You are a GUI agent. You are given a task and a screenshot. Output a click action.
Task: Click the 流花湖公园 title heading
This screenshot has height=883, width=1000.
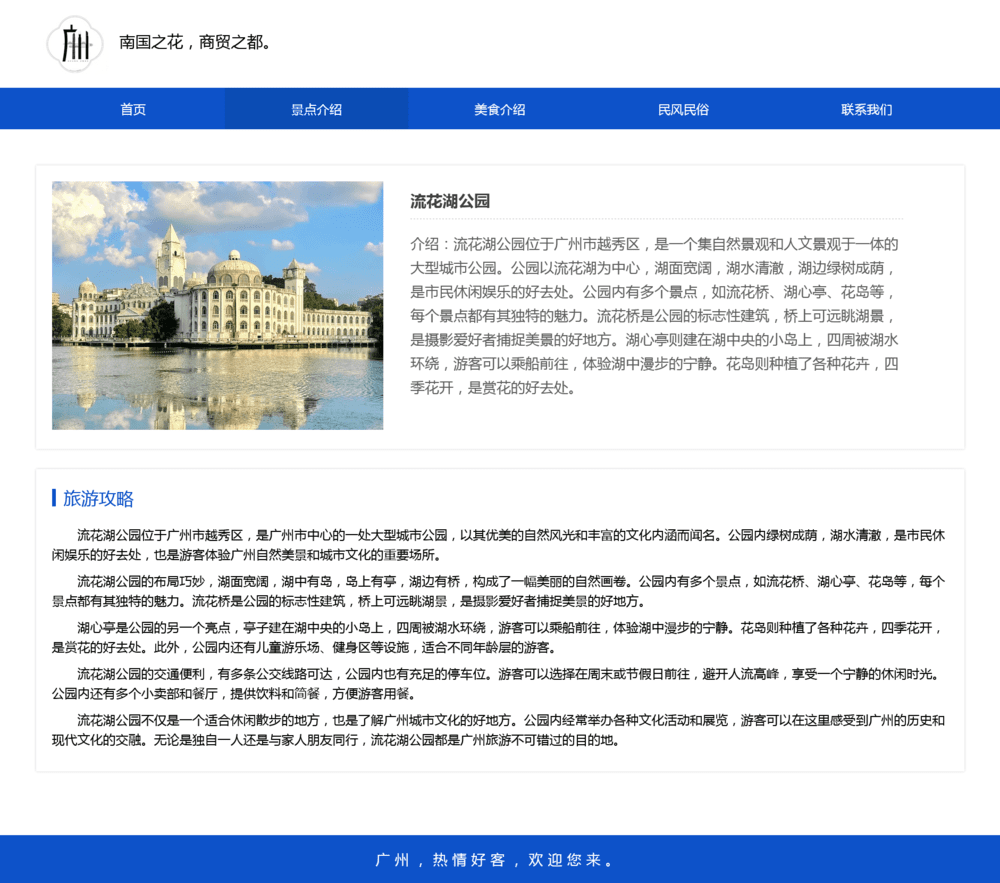[x=450, y=201]
